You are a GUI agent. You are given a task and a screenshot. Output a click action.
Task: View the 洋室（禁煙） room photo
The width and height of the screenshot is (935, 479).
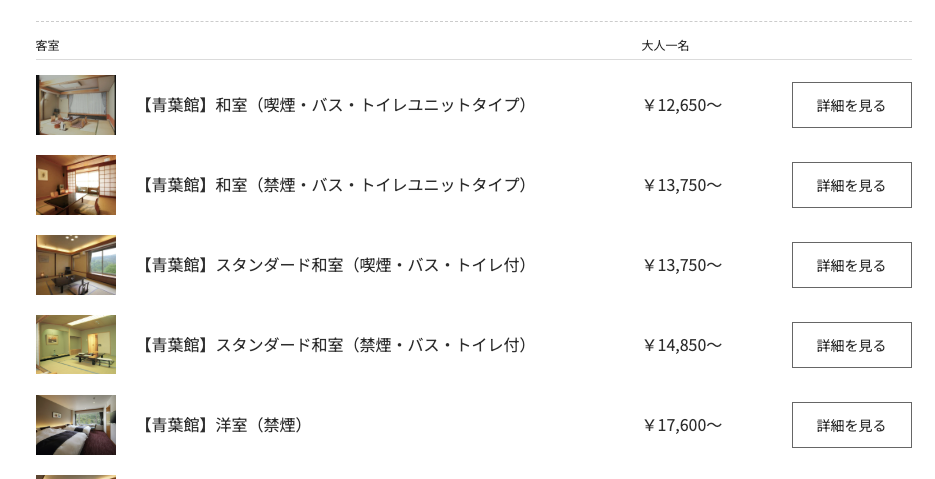point(76,425)
